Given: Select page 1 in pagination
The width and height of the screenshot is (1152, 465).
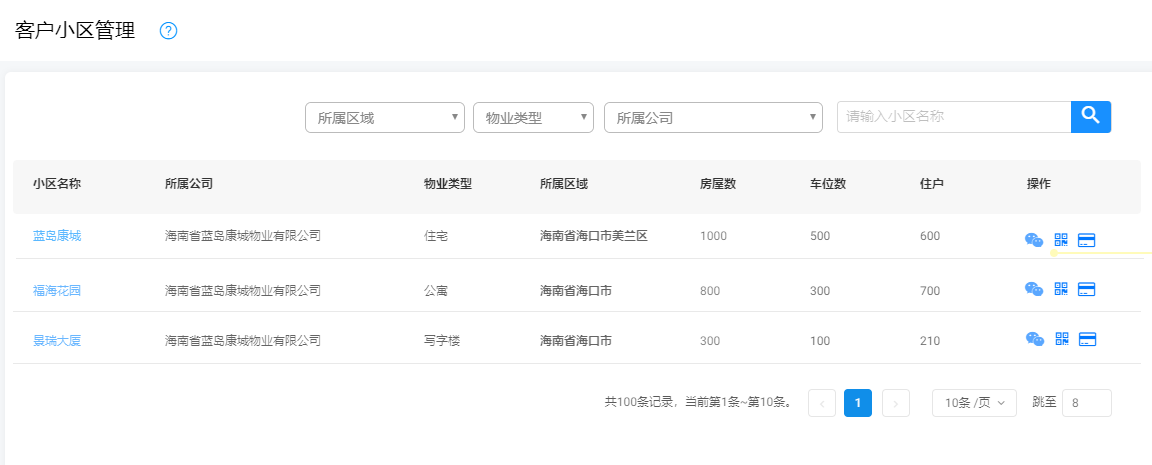Looking at the screenshot, I should click(x=857, y=403).
